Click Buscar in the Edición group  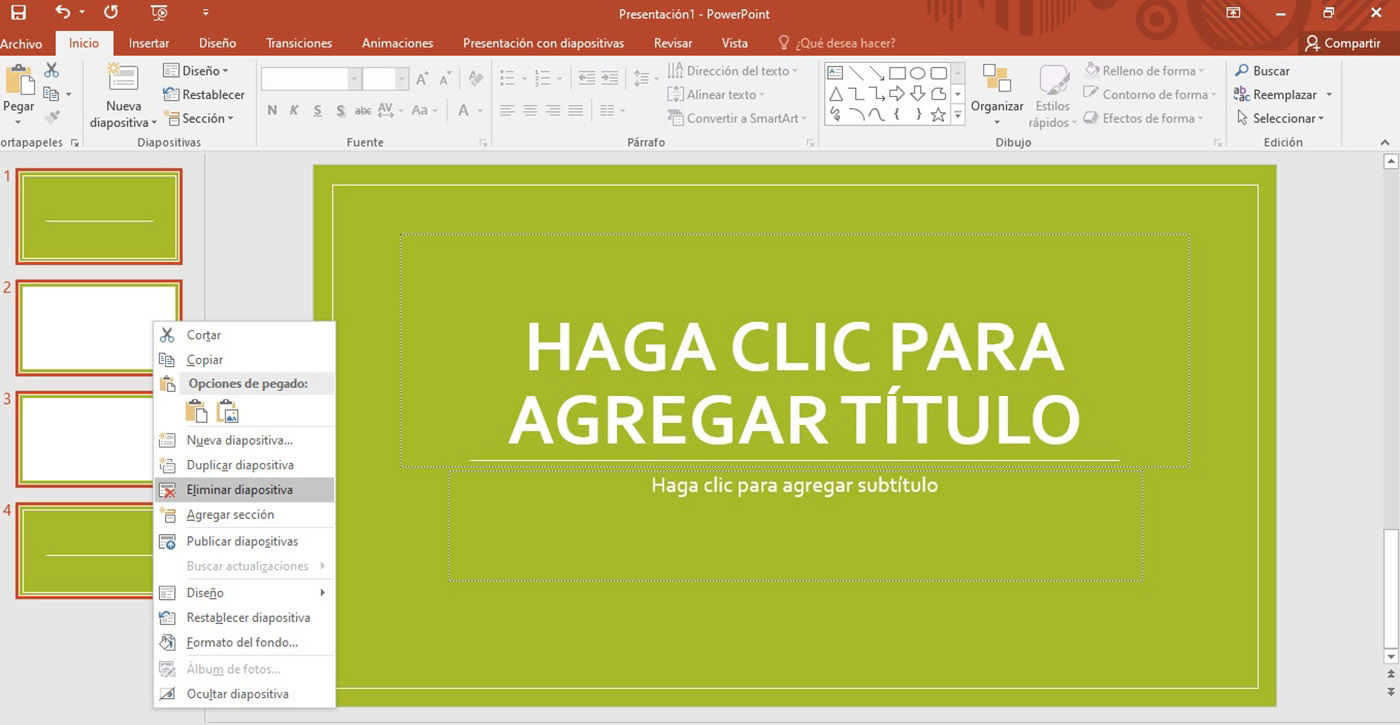click(x=1262, y=71)
